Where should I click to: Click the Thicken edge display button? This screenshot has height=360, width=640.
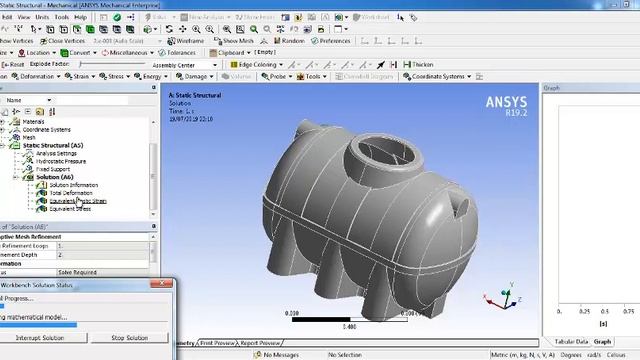418,64
